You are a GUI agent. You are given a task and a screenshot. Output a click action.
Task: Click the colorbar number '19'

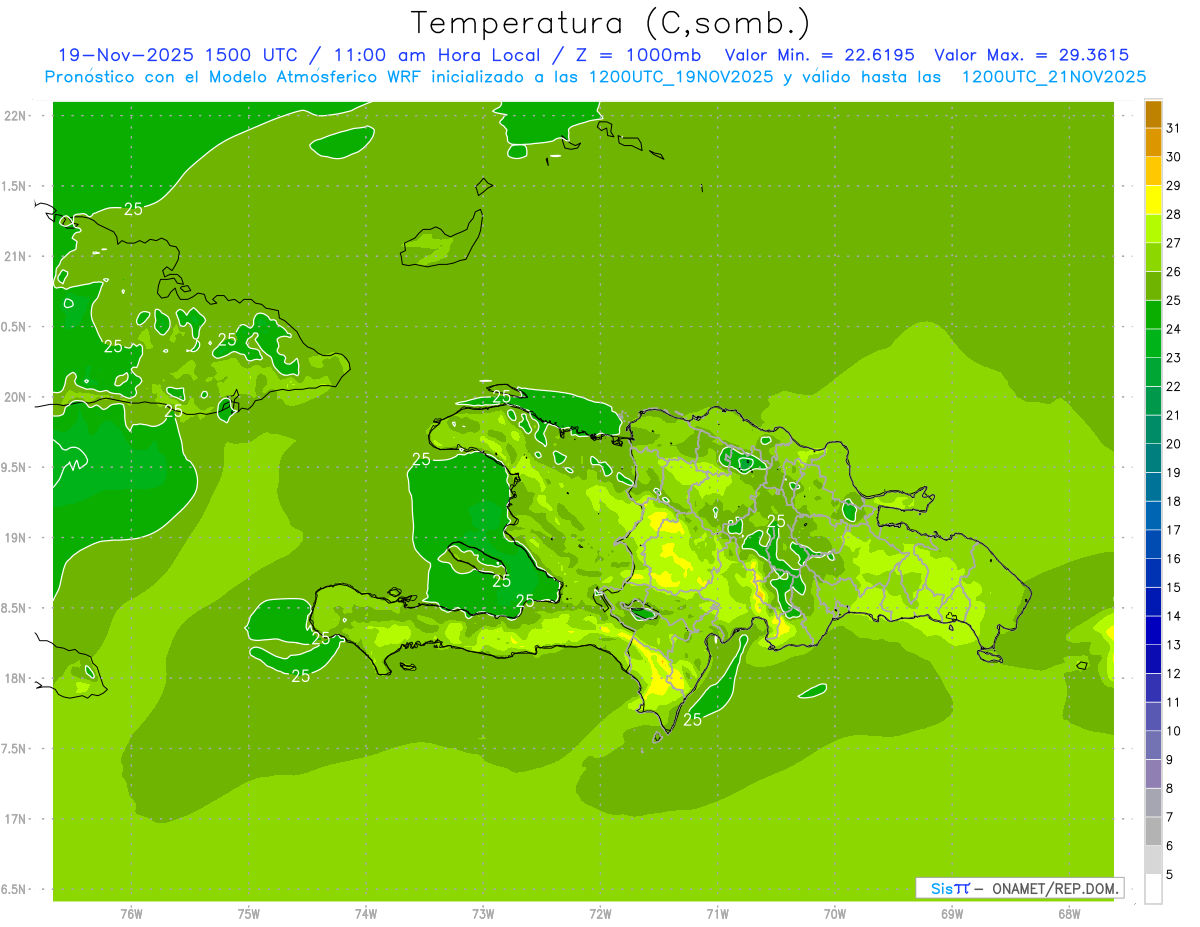(1174, 472)
